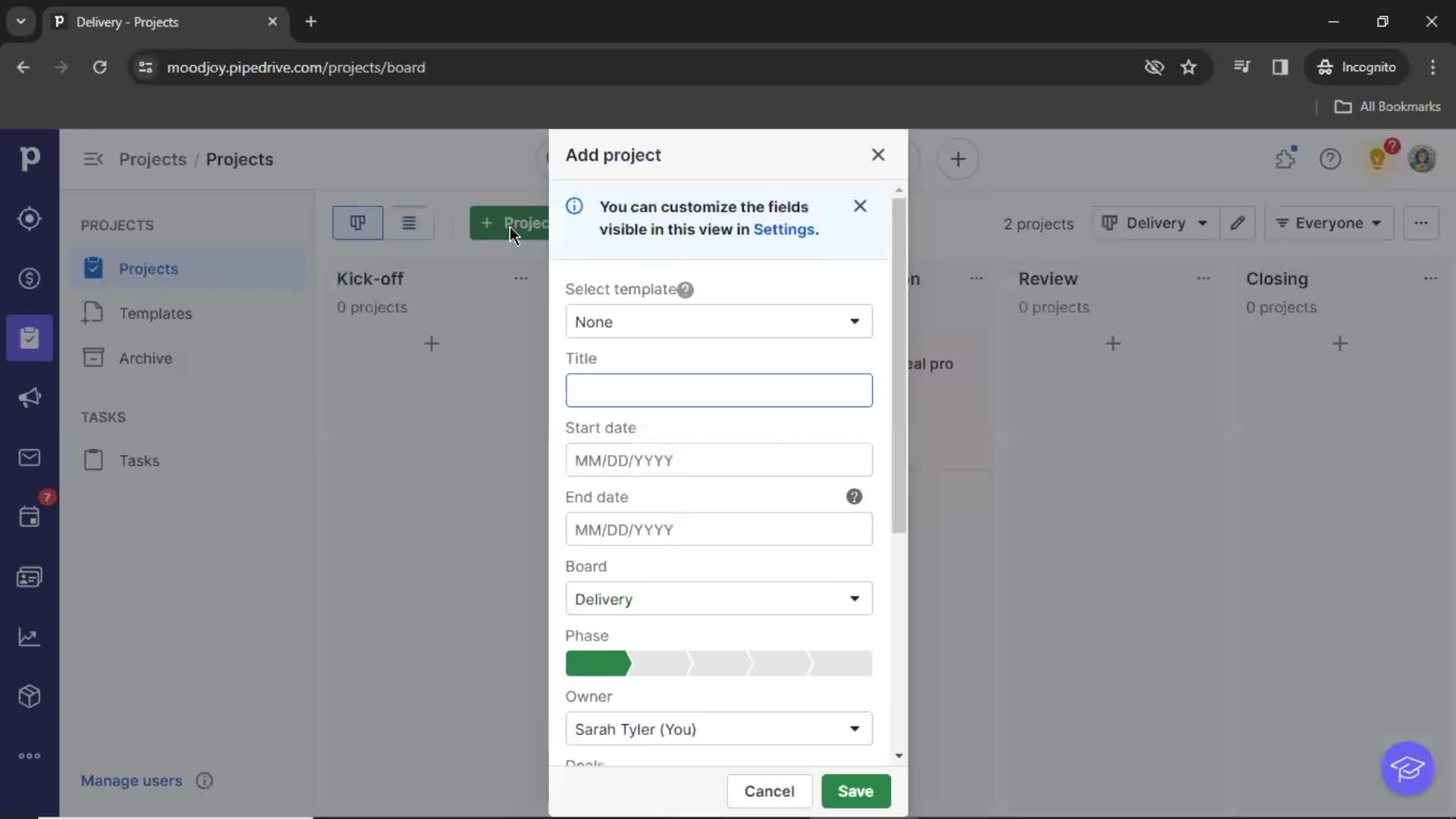The height and width of the screenshot is (819, 1456).
Task: Click the Cancel button to dismiss dialog
Action: (x=769, y=791)
